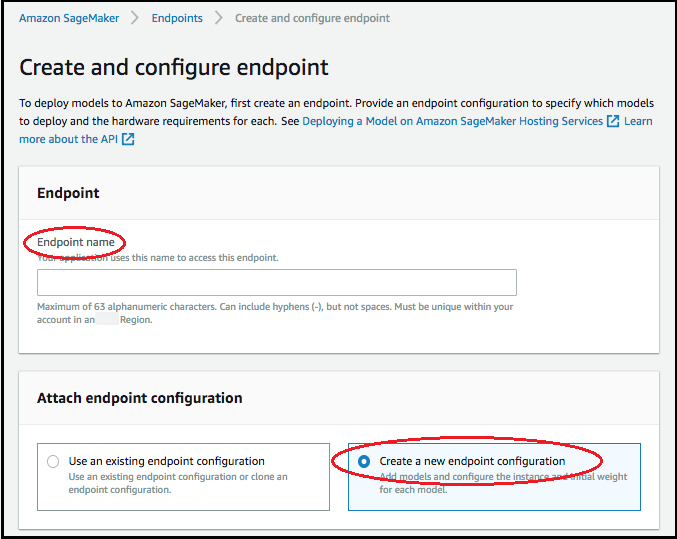Open the Amazon SageMaker breadcrumb link

[x=69, y=18]
